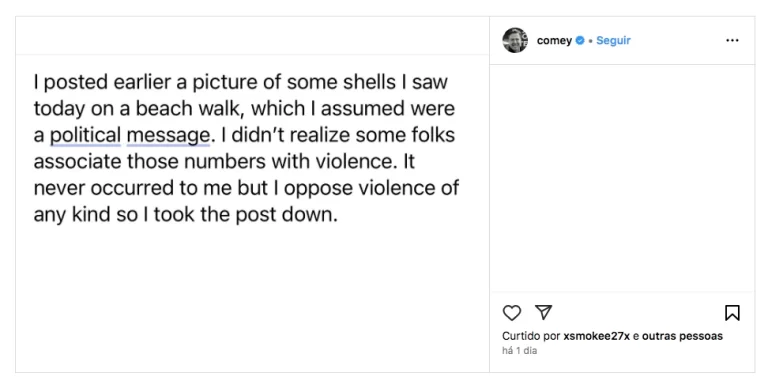Click the blank strip above the post text
The width and height of the screenshot is (768, 388).
pyautogui.click(x=252, y=36)
